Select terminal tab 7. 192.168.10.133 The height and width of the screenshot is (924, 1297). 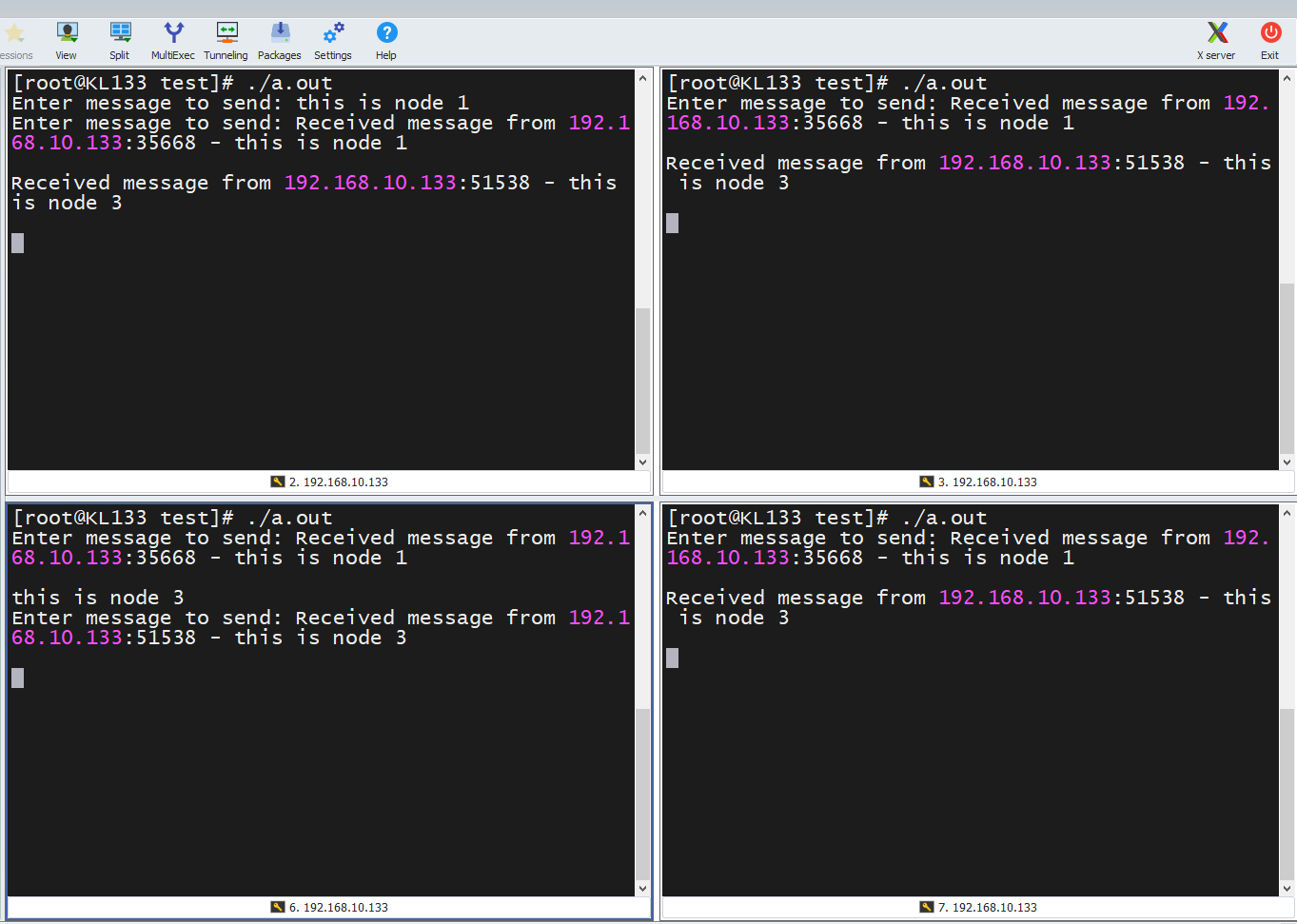click(x=978, y=908)
